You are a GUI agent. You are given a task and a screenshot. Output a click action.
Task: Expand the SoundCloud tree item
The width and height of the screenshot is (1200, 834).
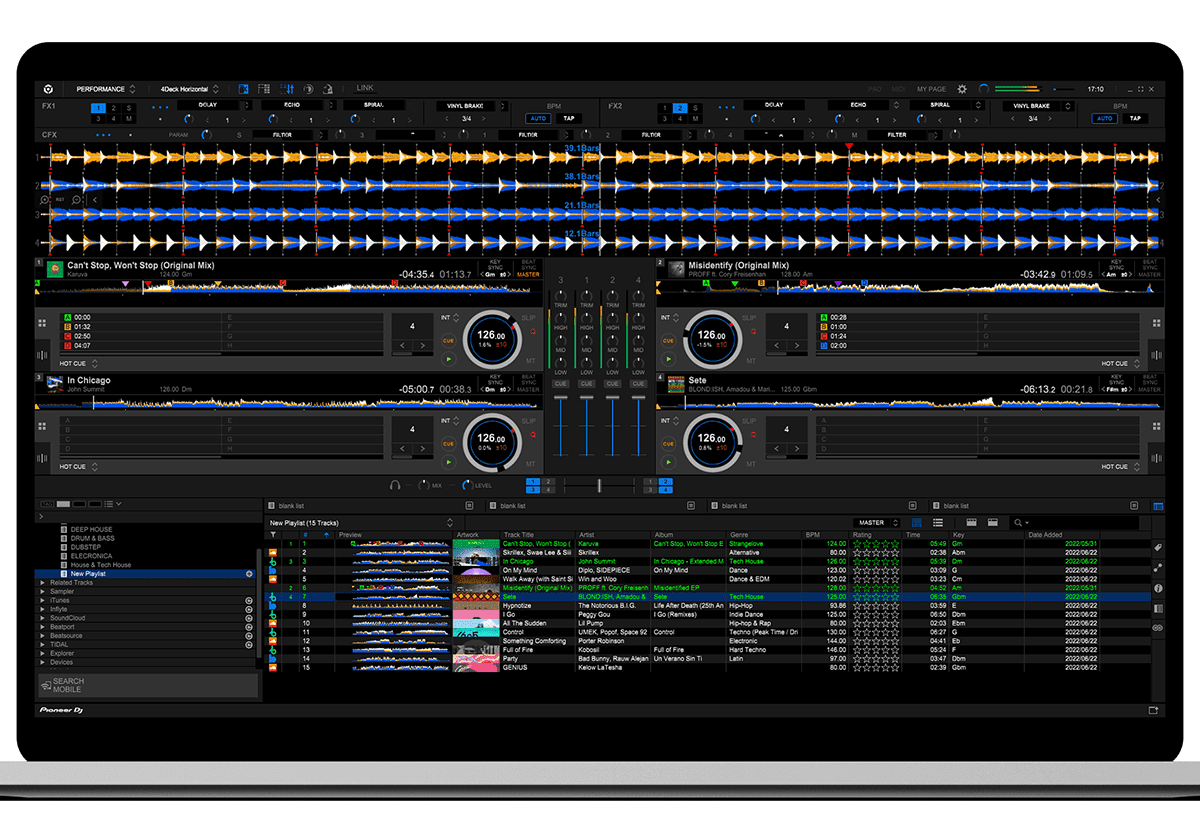(41, 618)
